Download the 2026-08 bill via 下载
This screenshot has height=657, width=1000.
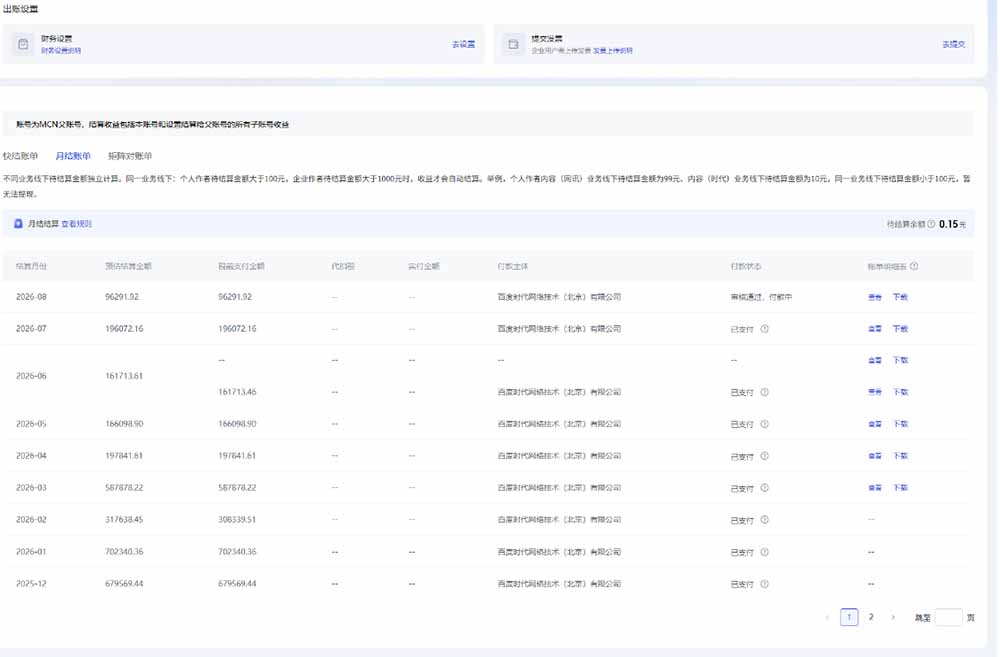click(x=900, y=297)
